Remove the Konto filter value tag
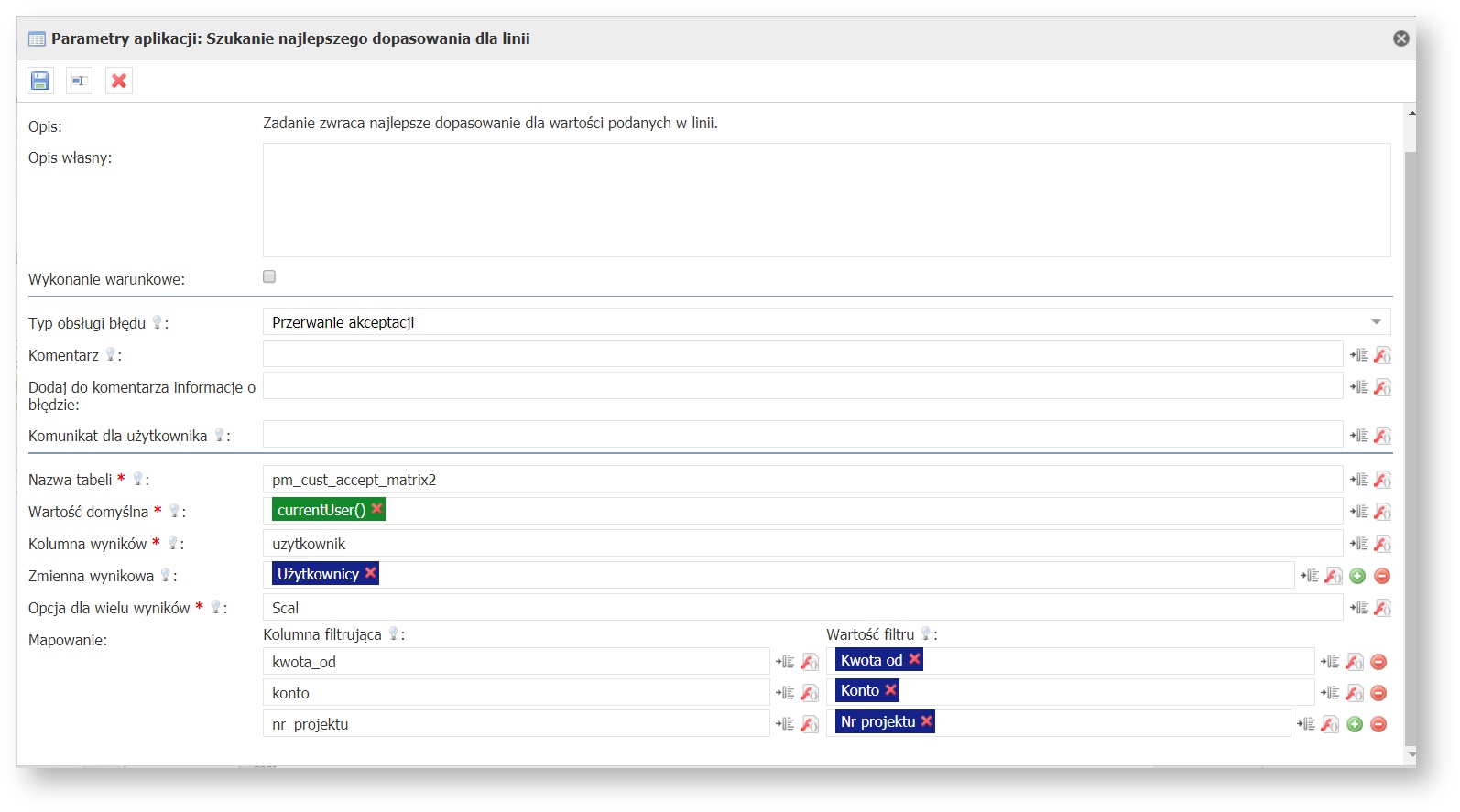Image resolution: width=1460 pixels, height=812 pixels. coord(890,690)
